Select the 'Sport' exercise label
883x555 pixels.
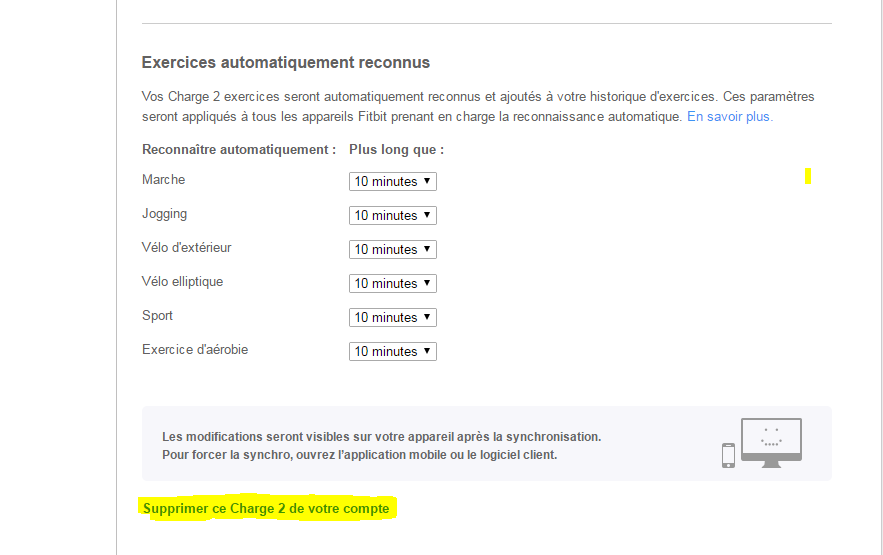158,316
